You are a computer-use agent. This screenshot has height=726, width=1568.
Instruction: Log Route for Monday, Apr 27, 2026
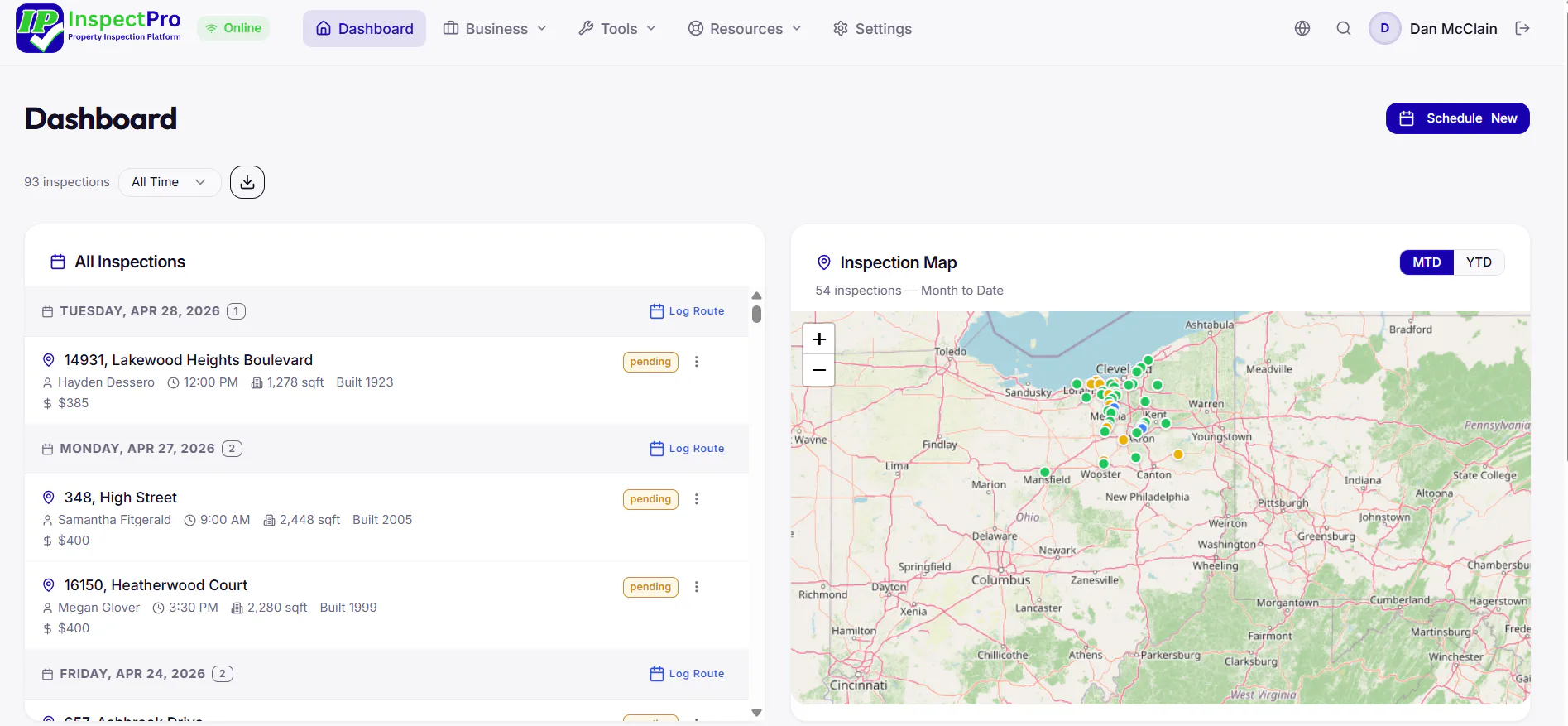(687, 449)
